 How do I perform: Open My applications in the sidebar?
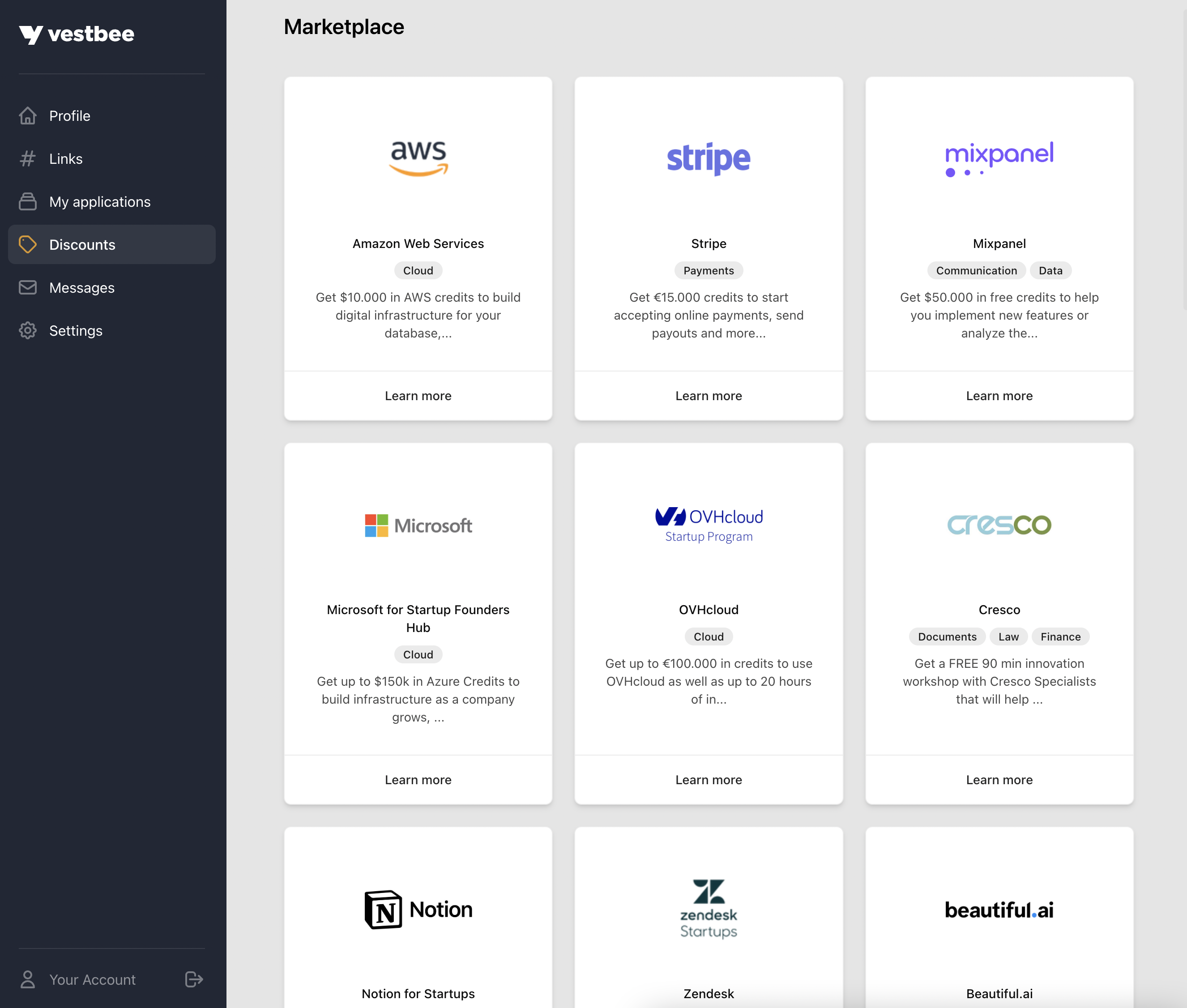99,202
